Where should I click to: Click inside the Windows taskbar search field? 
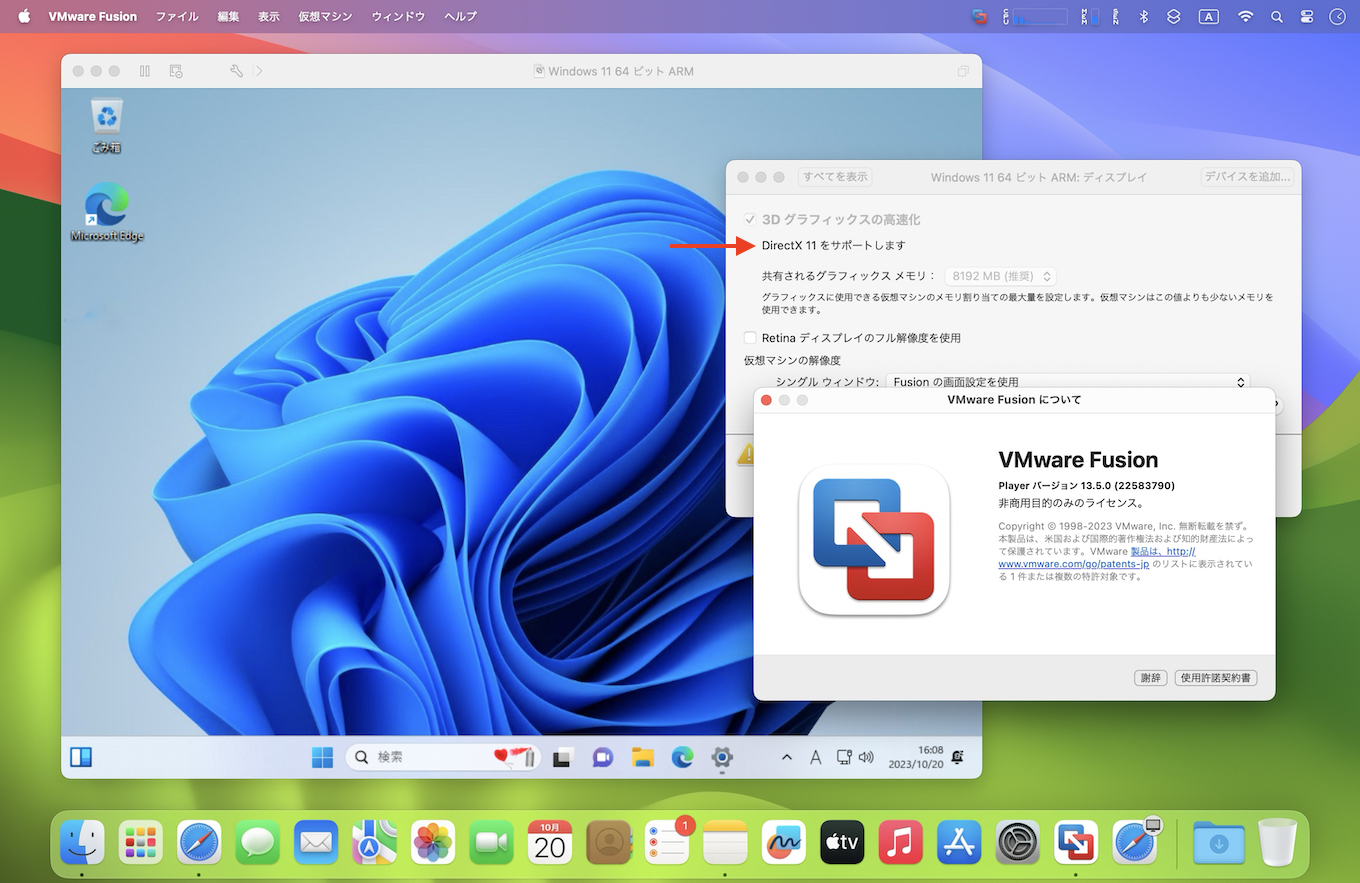click(x=440, y=757)
